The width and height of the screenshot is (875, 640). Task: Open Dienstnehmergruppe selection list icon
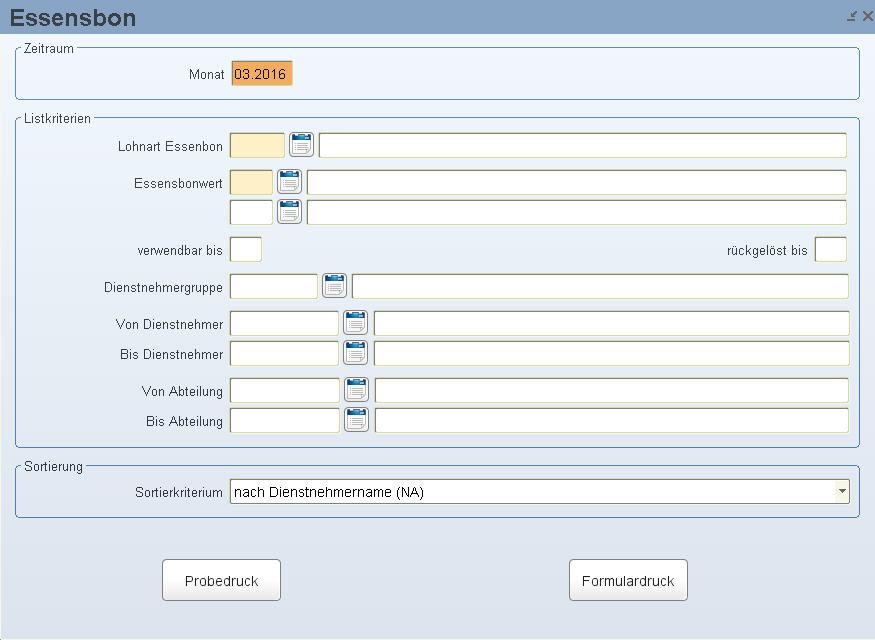tap(334, 286)
